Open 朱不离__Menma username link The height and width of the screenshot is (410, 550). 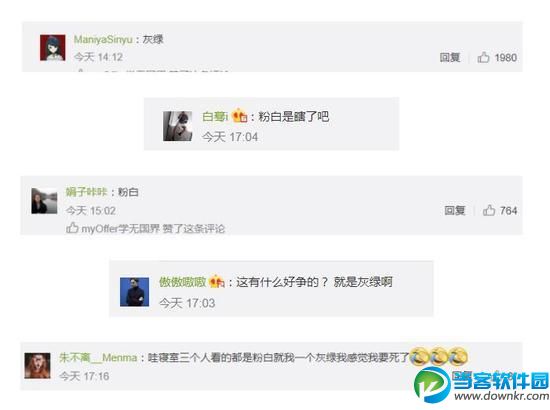tap(98, 357)
